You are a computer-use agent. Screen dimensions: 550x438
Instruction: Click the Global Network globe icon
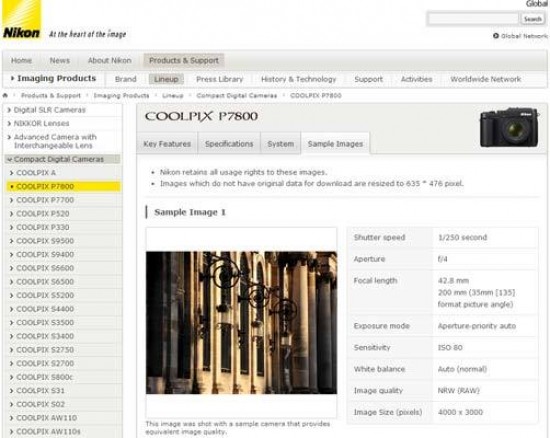point(496,36)
